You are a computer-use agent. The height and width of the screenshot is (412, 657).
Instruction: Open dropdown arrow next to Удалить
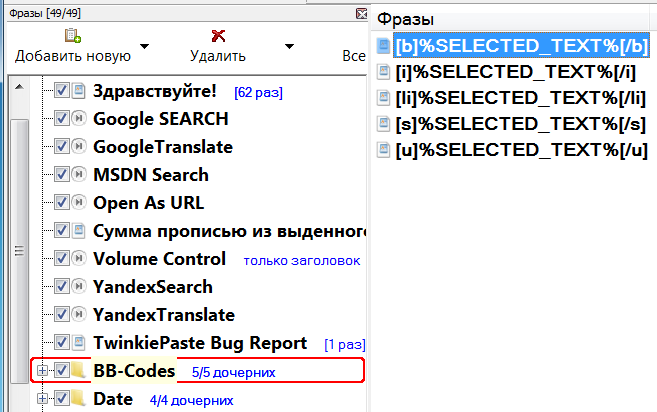(289, 46)
